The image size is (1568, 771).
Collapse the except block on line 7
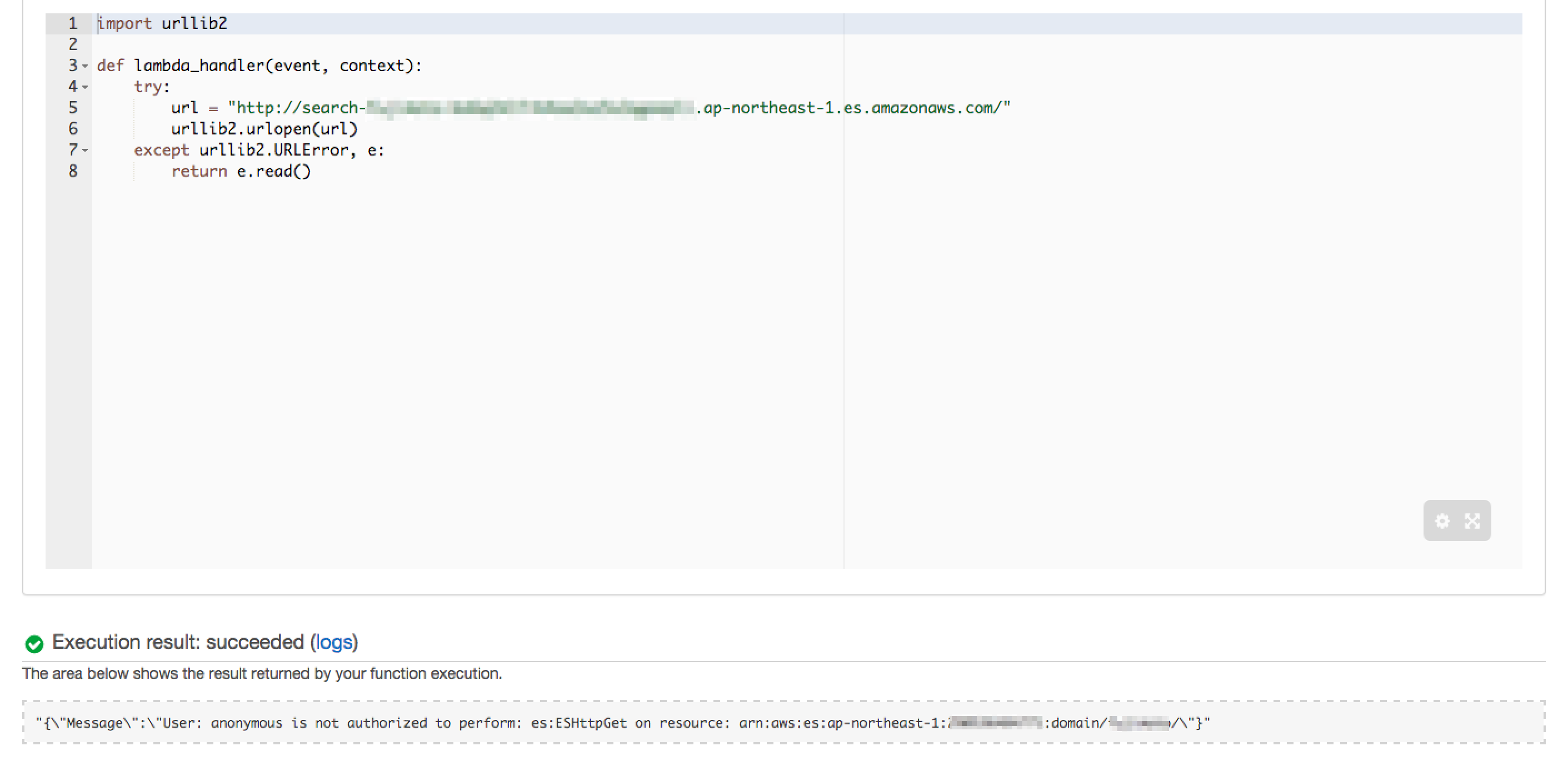pos(85,151)
